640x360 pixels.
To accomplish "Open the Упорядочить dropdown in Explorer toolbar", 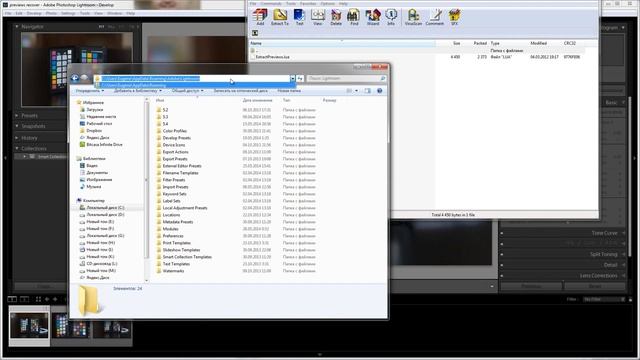I will (x=89, y=91).
